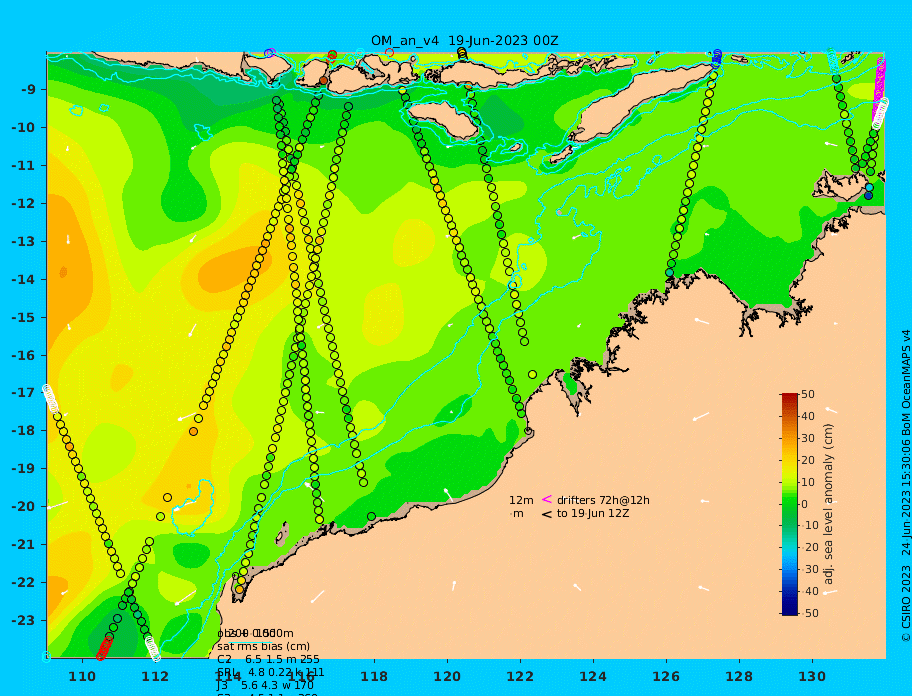Click the red drifter cluster near 110.5 longitude bottom

[105, 648]
